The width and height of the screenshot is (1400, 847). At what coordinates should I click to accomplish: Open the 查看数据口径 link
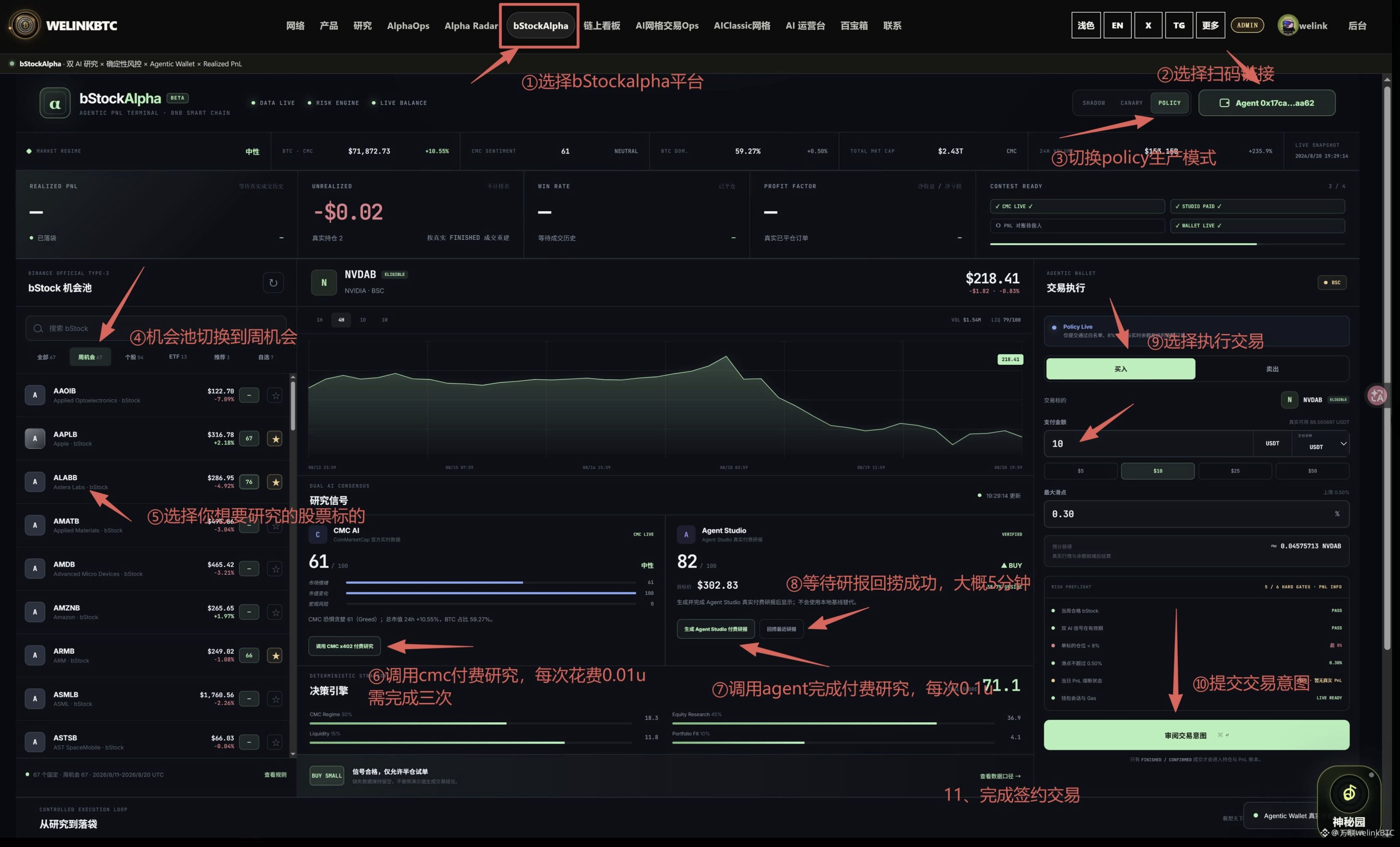[999, 776]
